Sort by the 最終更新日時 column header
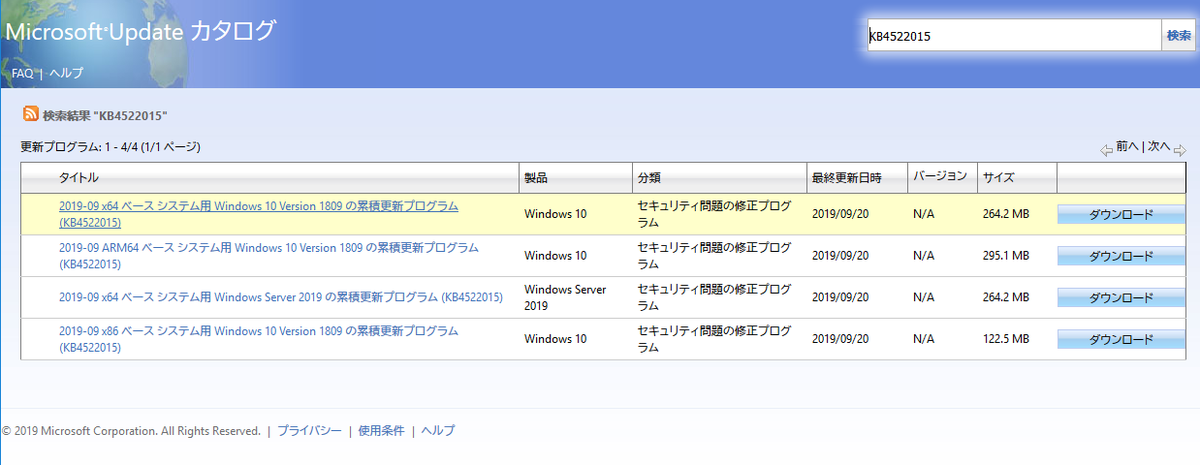1200x465 pixels. 846,178
